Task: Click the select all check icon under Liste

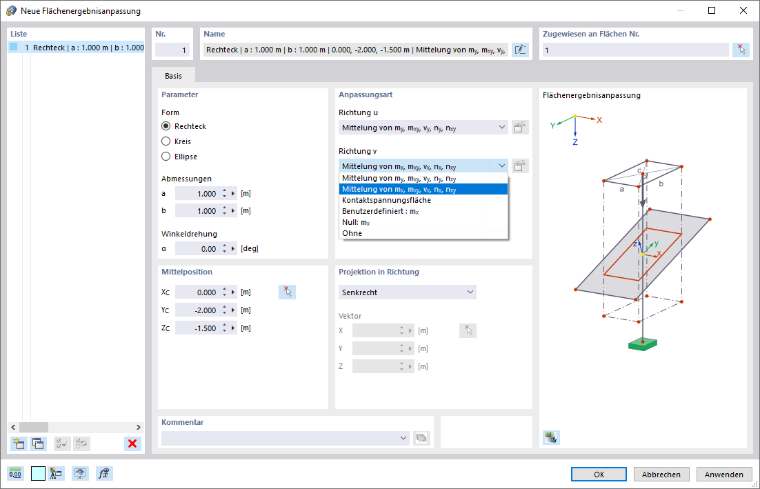Action: [x=62, y=443]
